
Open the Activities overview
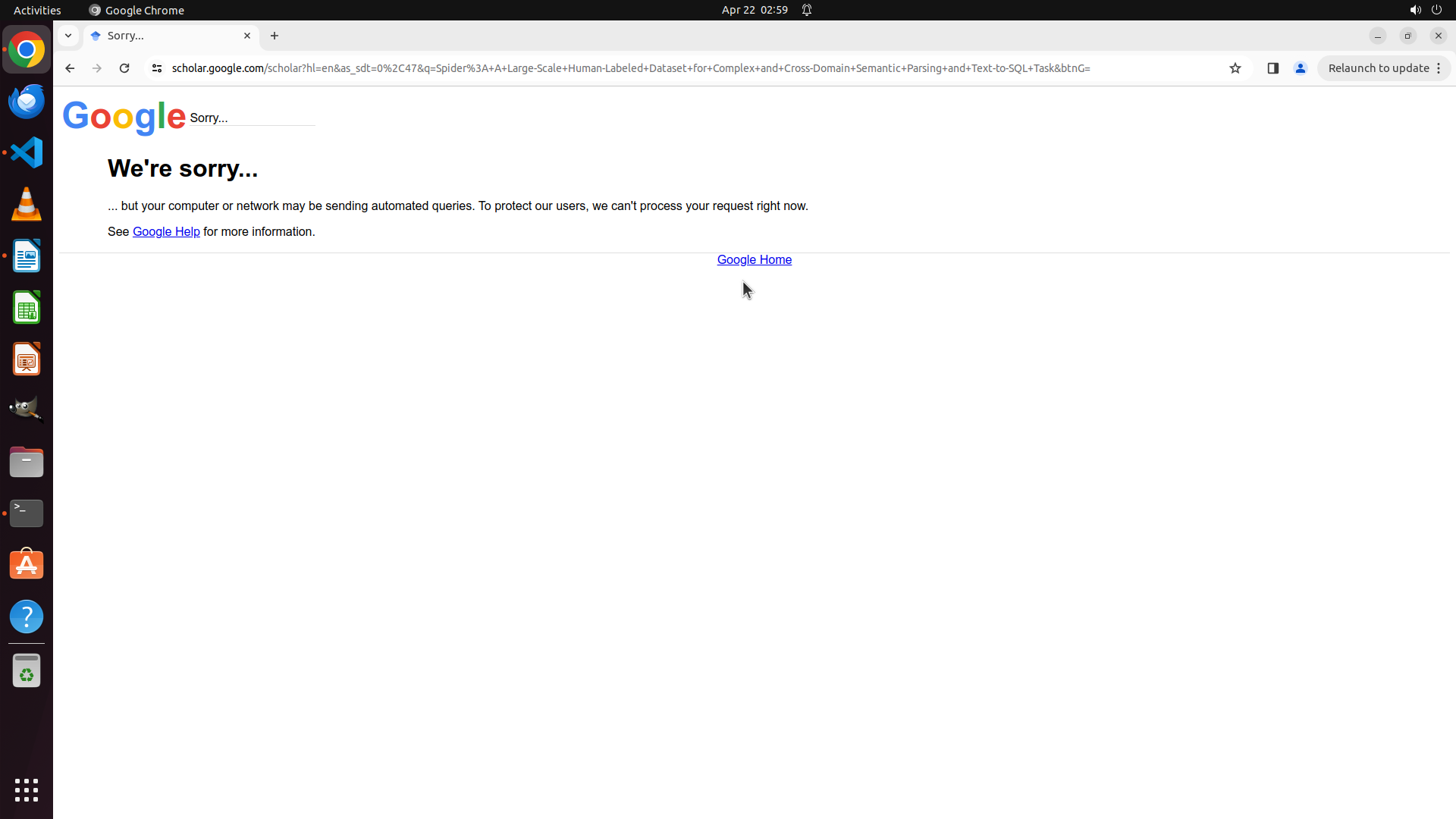pyautogui.click(x=37, y=10)
